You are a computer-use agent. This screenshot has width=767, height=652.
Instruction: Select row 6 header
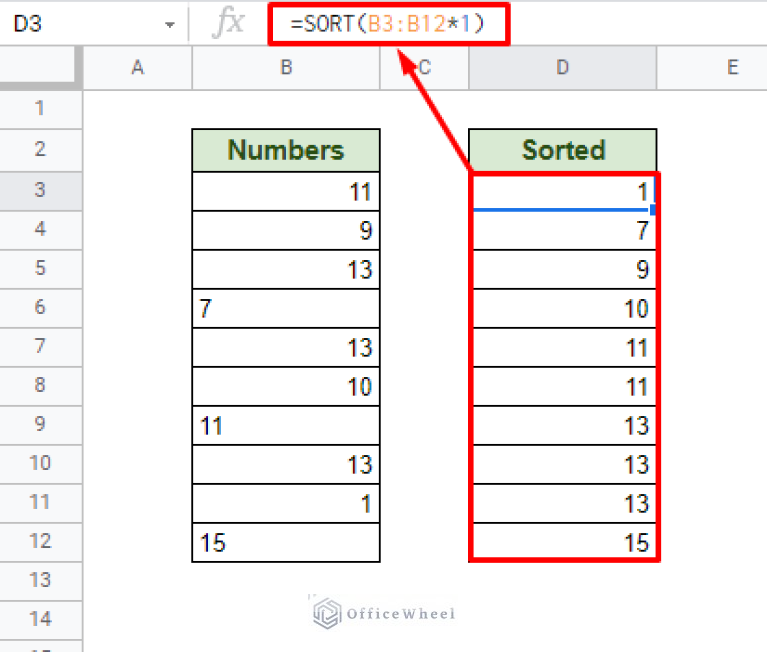coord(40,308)
